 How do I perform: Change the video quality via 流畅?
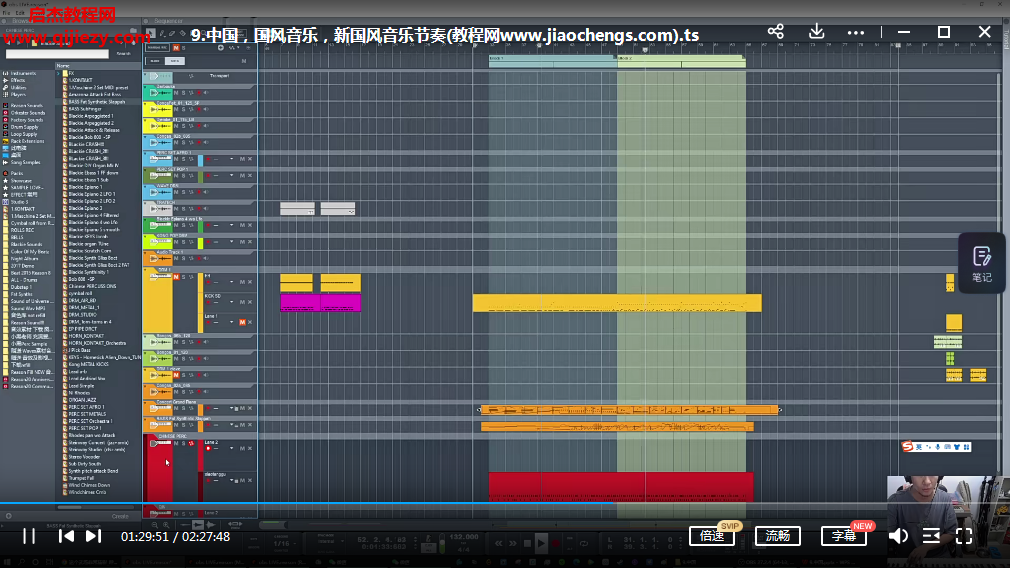tap(777, 536)
